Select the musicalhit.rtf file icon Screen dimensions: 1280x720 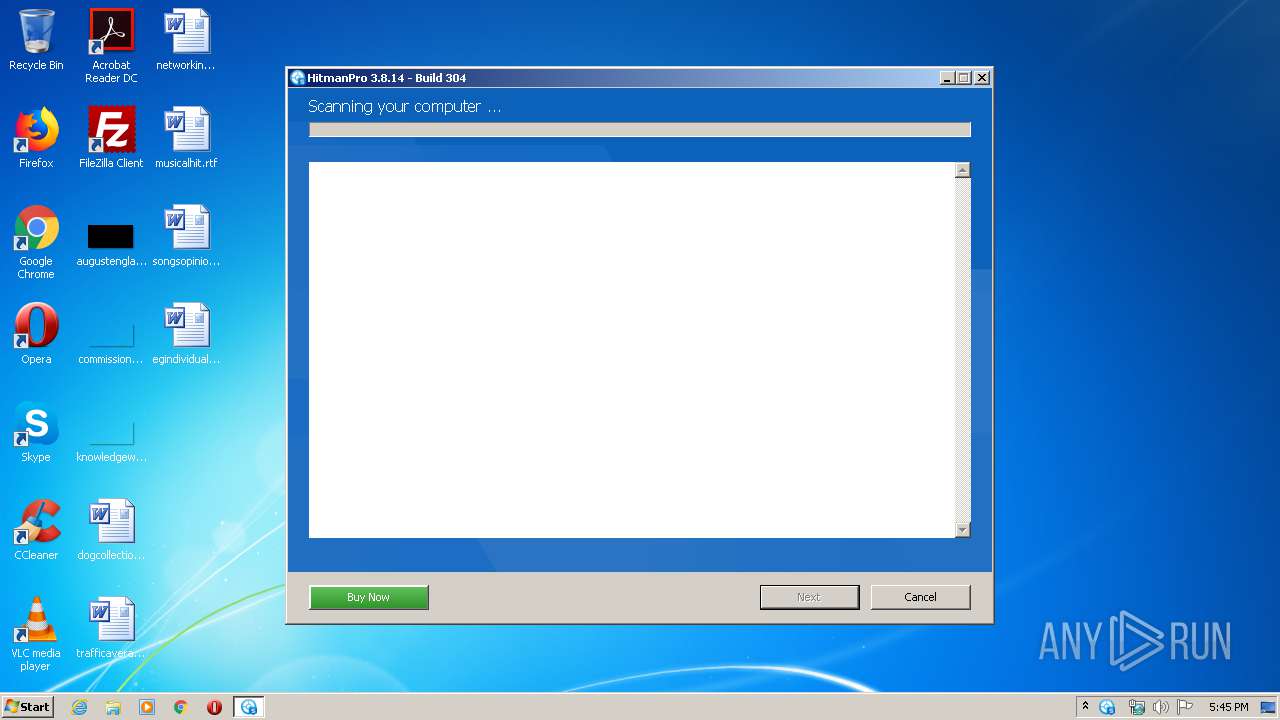click(186, 138)
